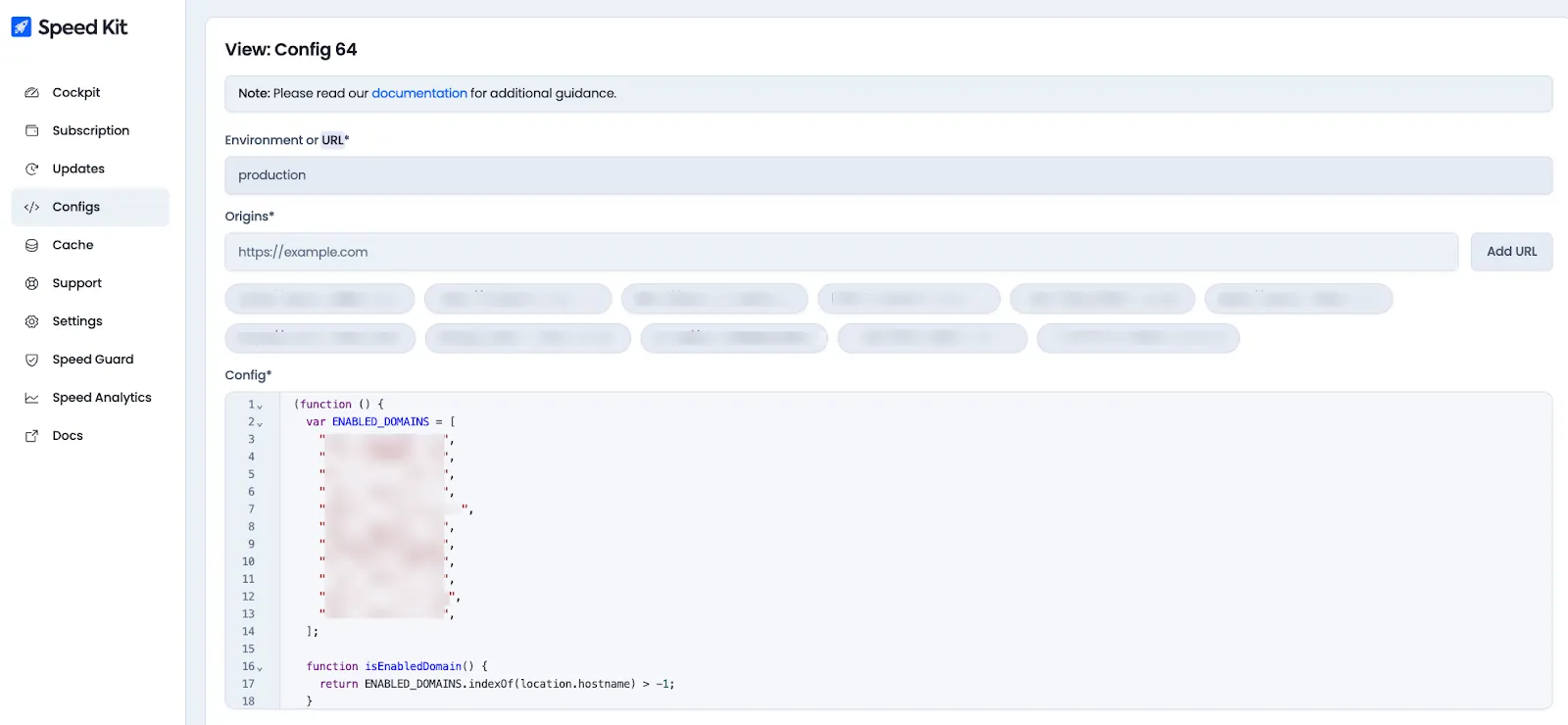The width and height of the screenshot is (1568, 725).
Task: Click the Speed Analytics chart icon
Action: tap(31, 398)
